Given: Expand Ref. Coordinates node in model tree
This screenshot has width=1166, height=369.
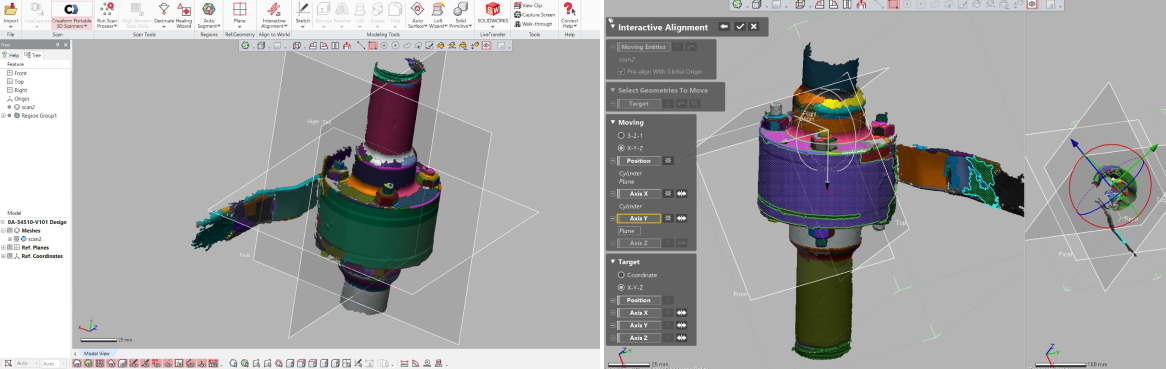Looking at the screenshot, I should (x=3, y=256).
